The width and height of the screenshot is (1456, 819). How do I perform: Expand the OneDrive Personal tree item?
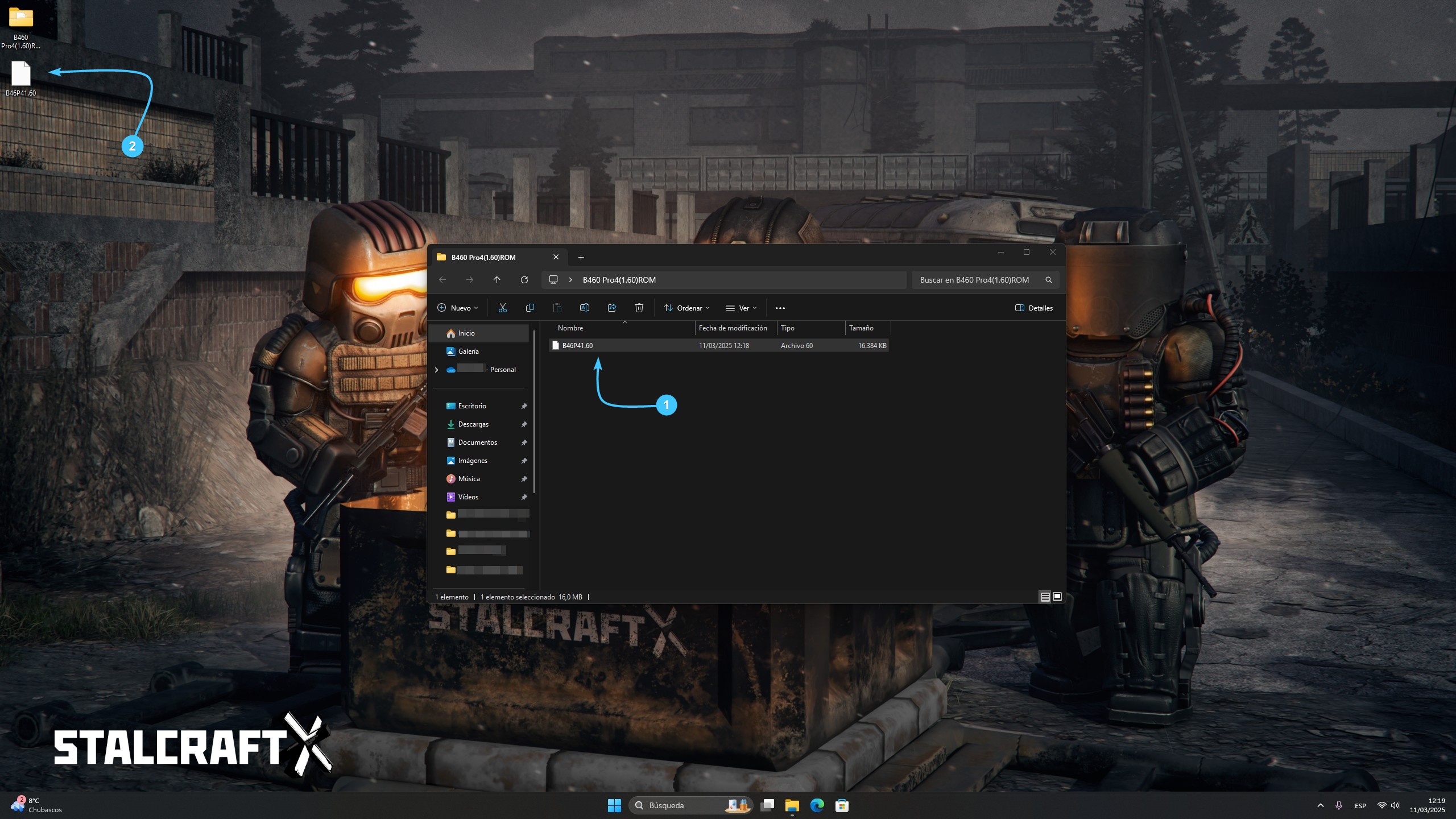[x=436, y=370]
